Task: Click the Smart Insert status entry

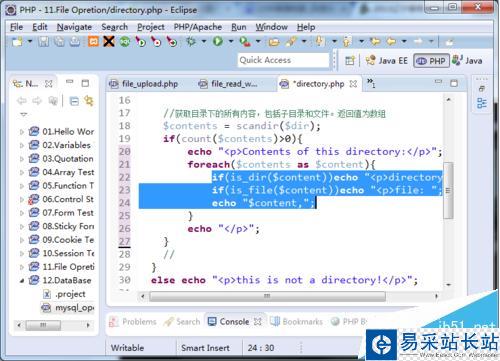Action: pos(205,348)
